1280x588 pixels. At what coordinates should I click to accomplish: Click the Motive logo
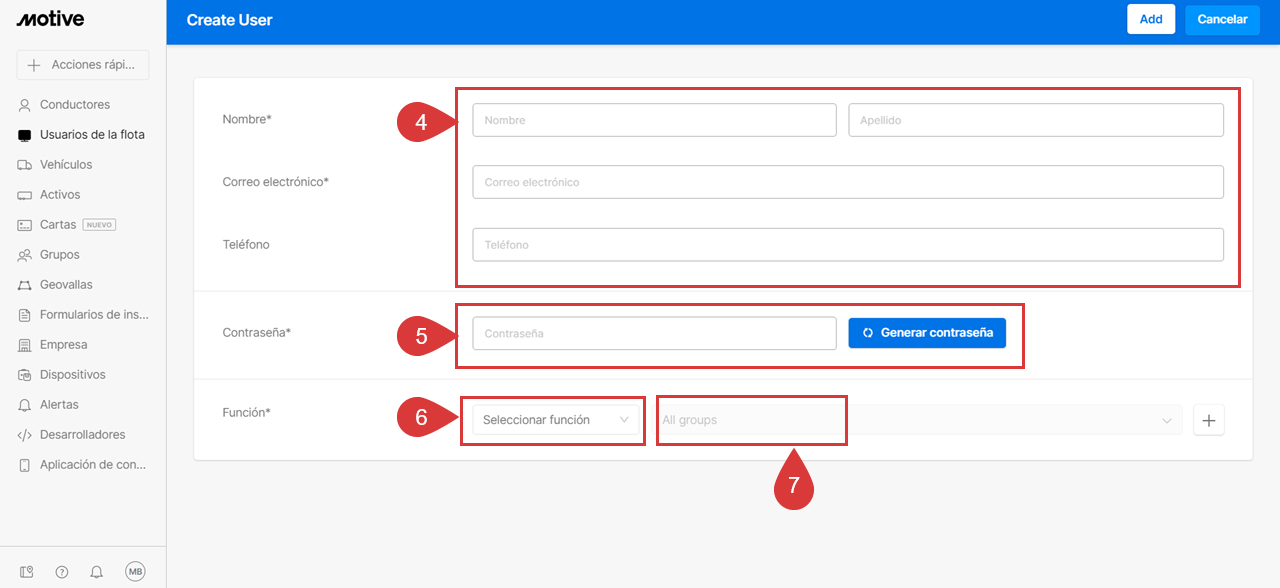click(51, 19)
